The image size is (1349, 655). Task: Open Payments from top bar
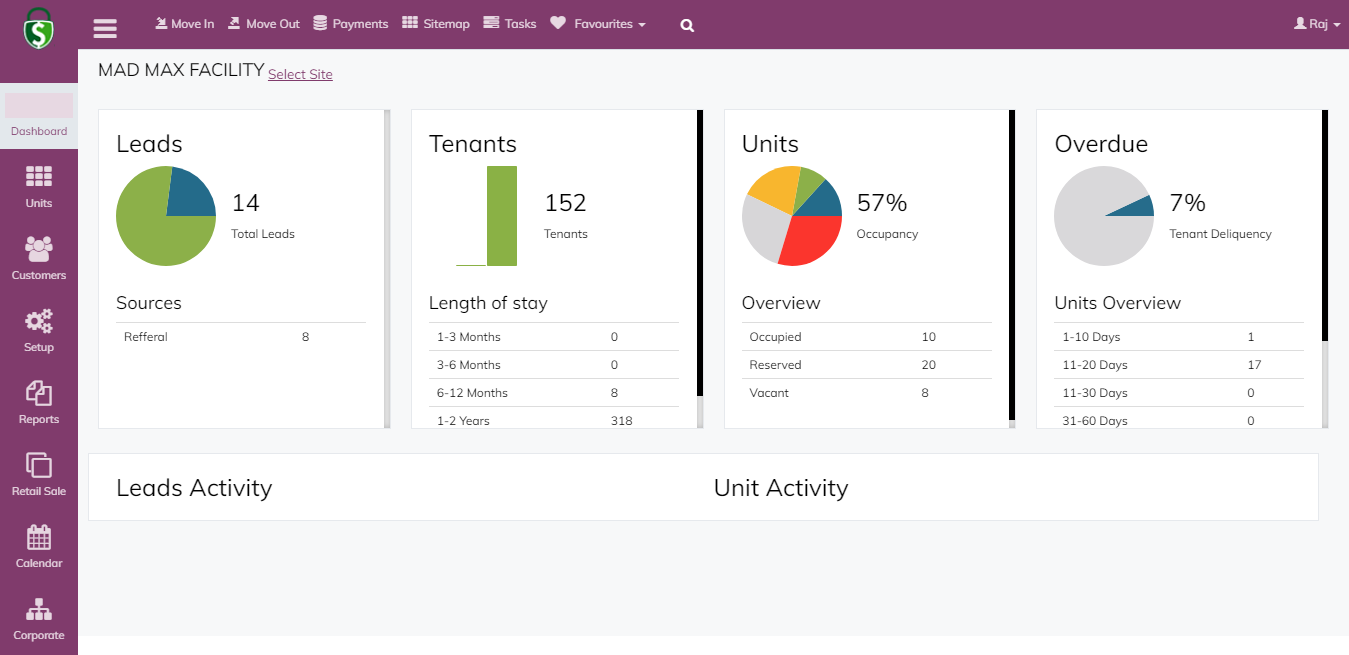coord(350,23)
